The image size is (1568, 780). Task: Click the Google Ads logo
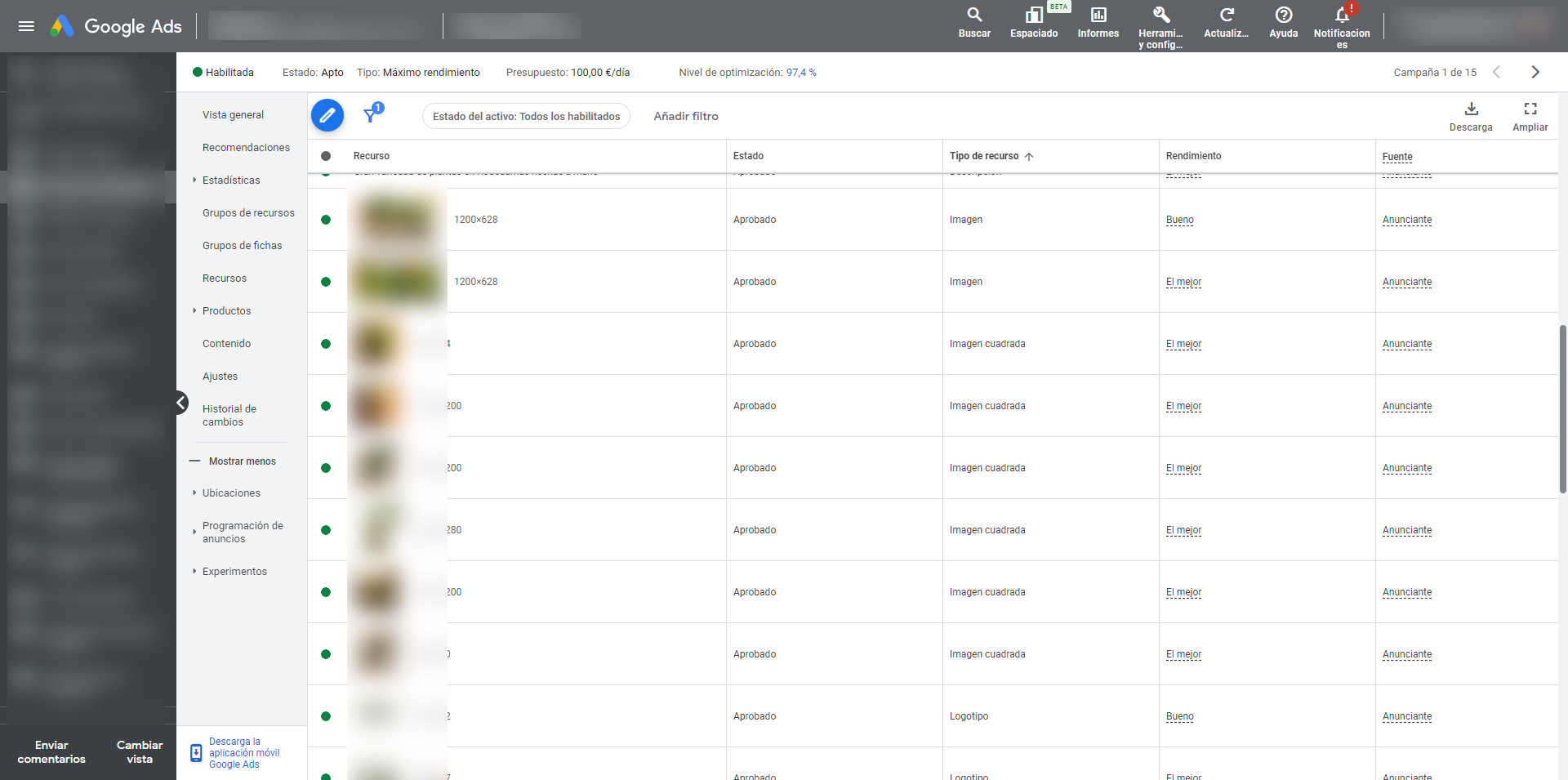click(116, 26)
